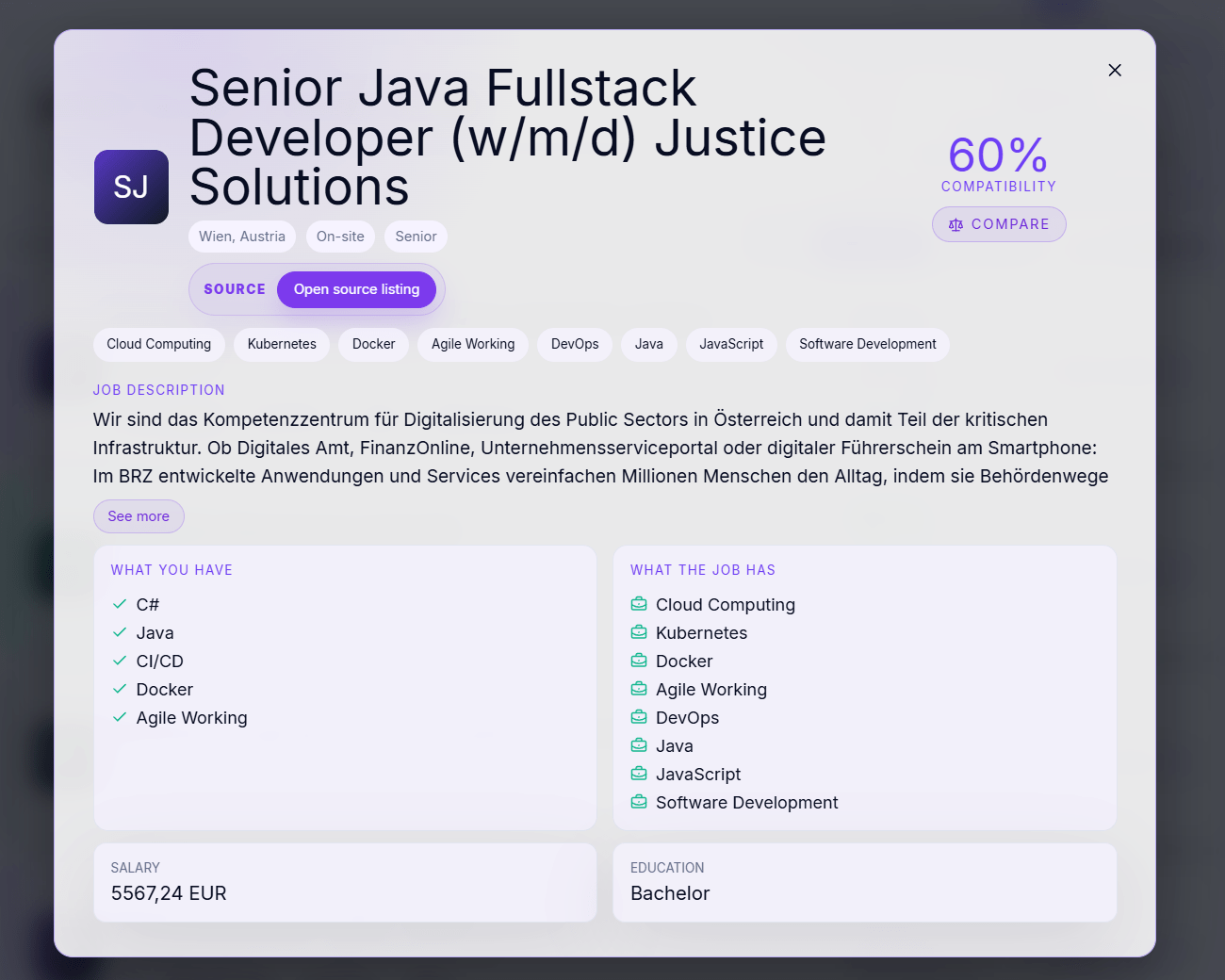
Task: Click the checkmark next to CI/CD
Action: [x=120, y=661]
